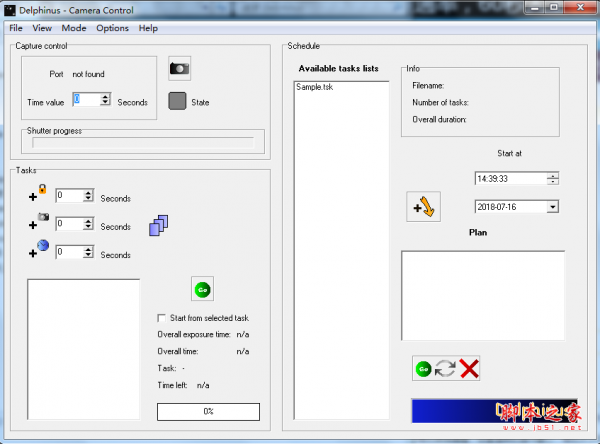Click the camera task seconds field
The height and width of the screenshot is (444, 600).
(x=70, y=224)
